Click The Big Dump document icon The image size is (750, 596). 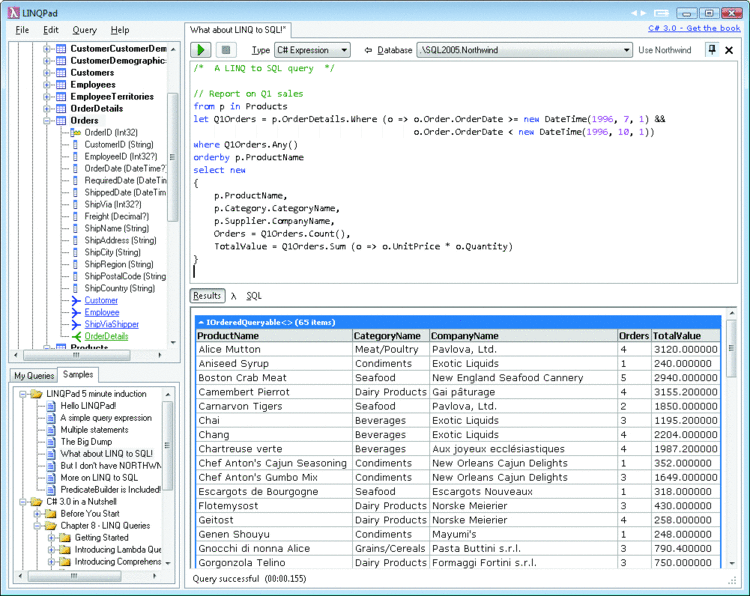(51, 442)
